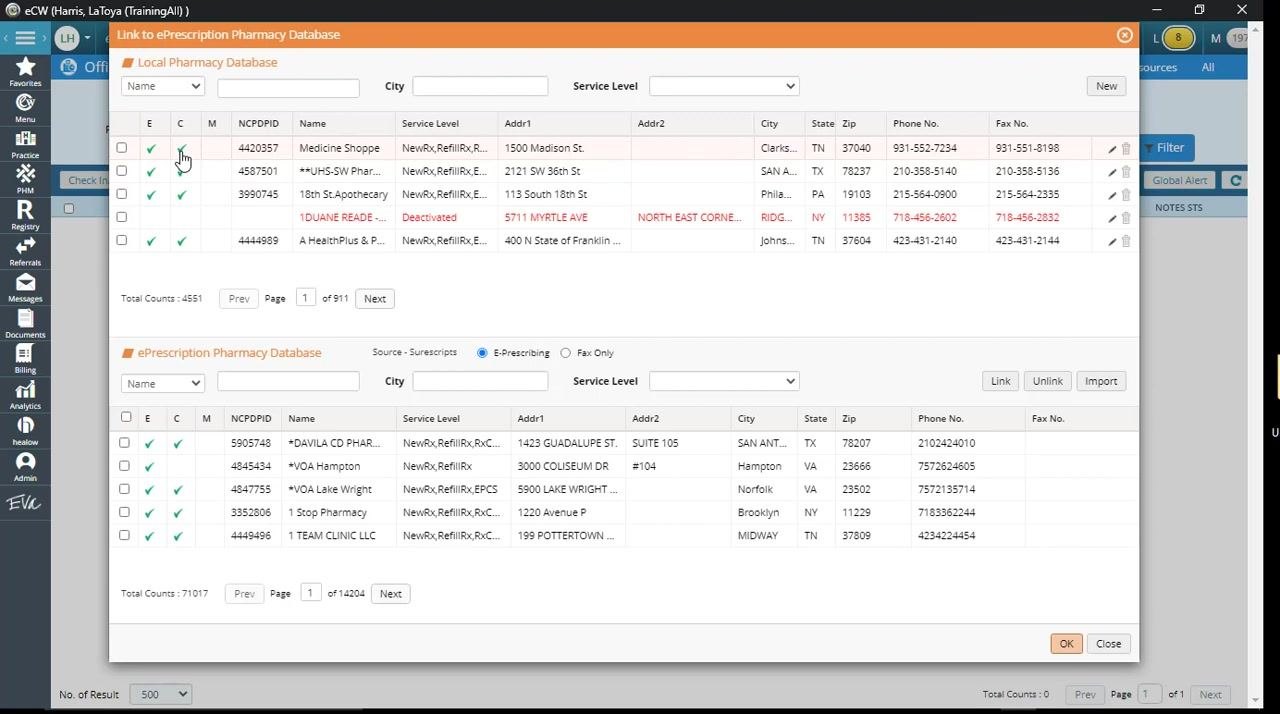Screen dimensions: 1280x714
Task: Open the eCW Menu sidebar icon
Action: (x=25, y=107)
